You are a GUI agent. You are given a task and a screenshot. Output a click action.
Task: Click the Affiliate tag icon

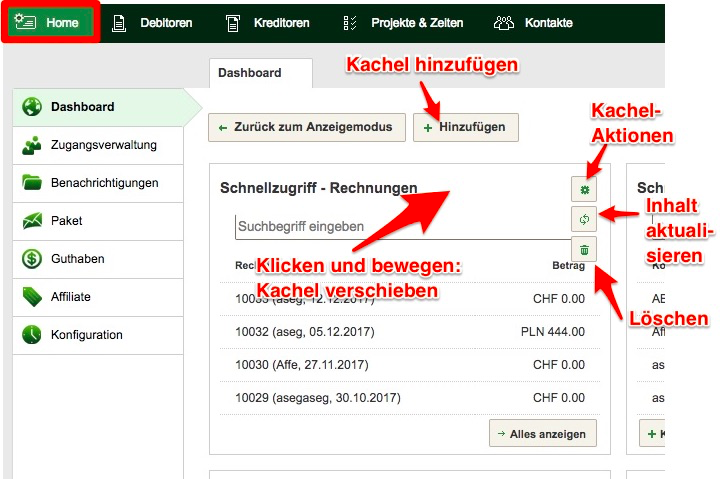[x=32, y=297]
